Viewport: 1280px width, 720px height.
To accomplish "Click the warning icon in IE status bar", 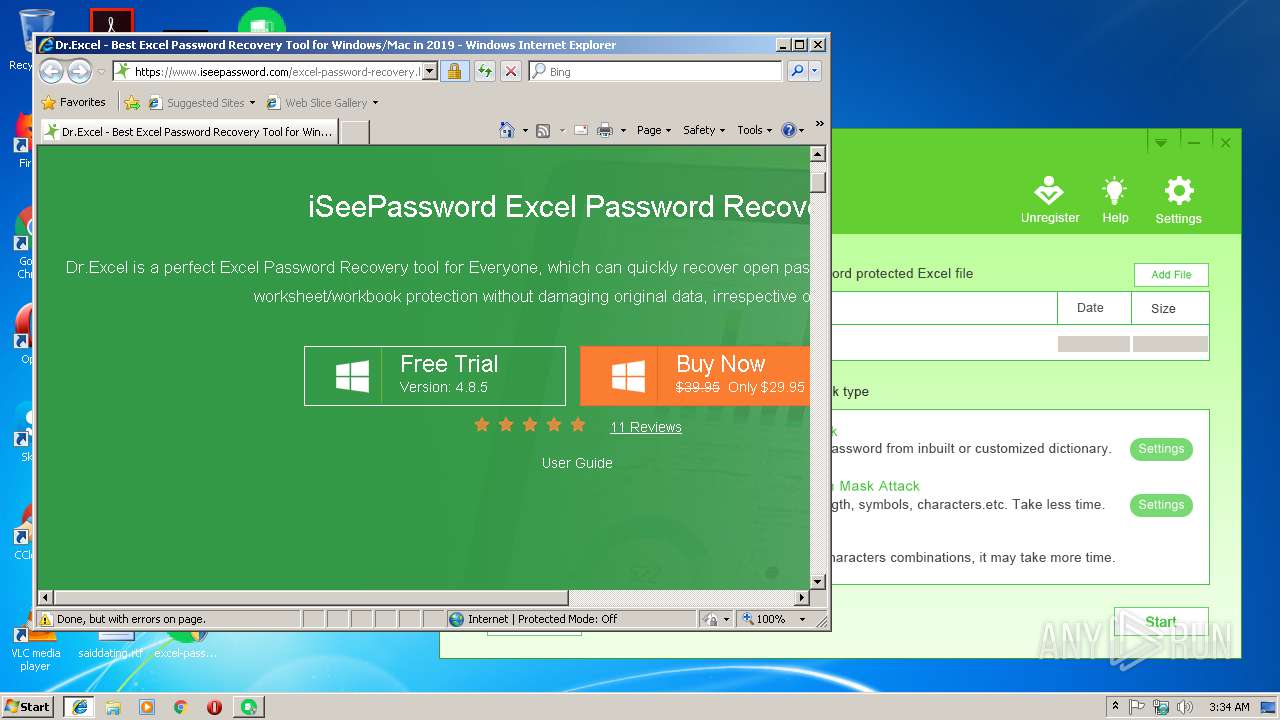I will (x=46, y=619).
